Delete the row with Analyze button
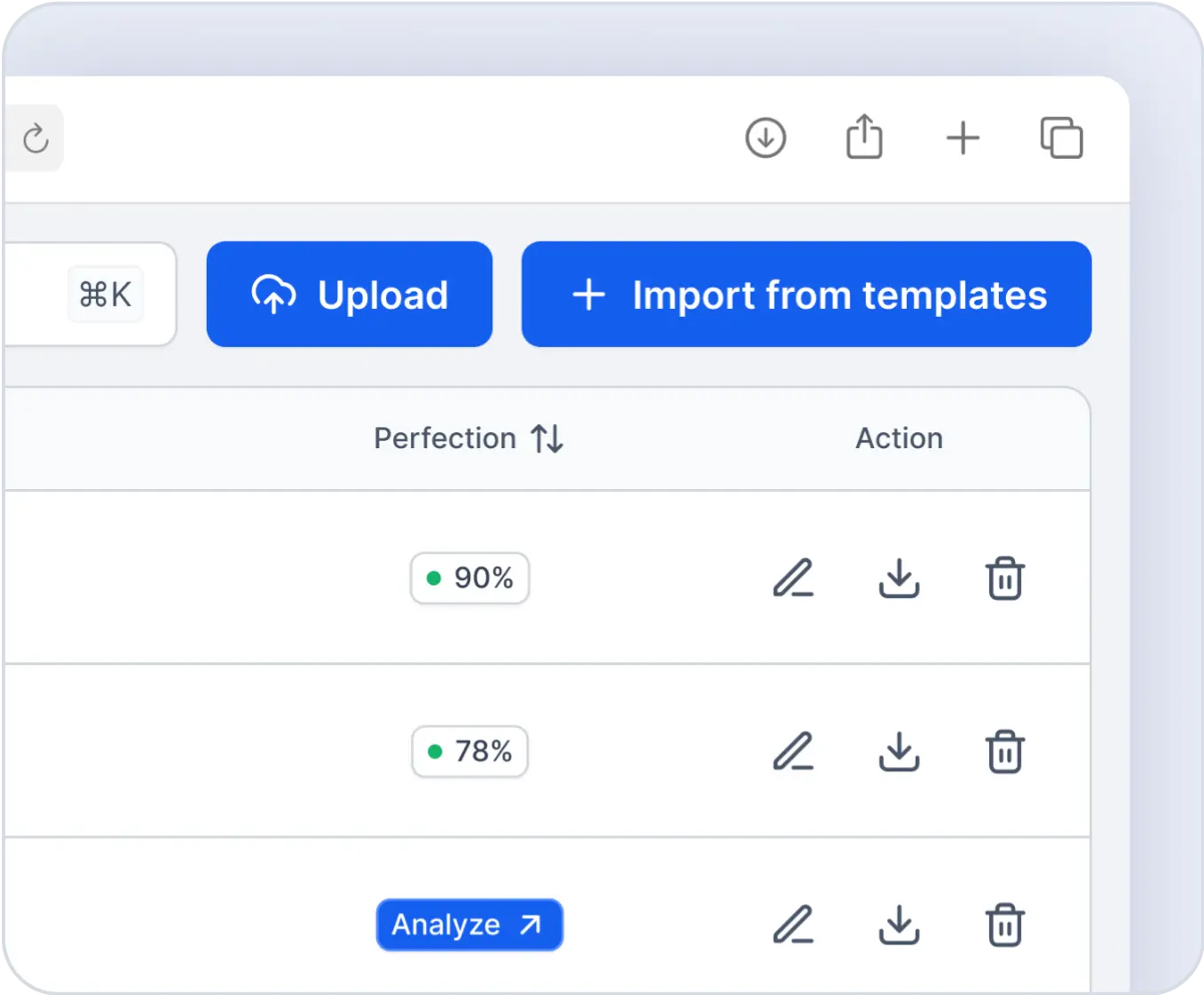The height and width of the screenshot is (995, 1204). tap(1004, 925)
